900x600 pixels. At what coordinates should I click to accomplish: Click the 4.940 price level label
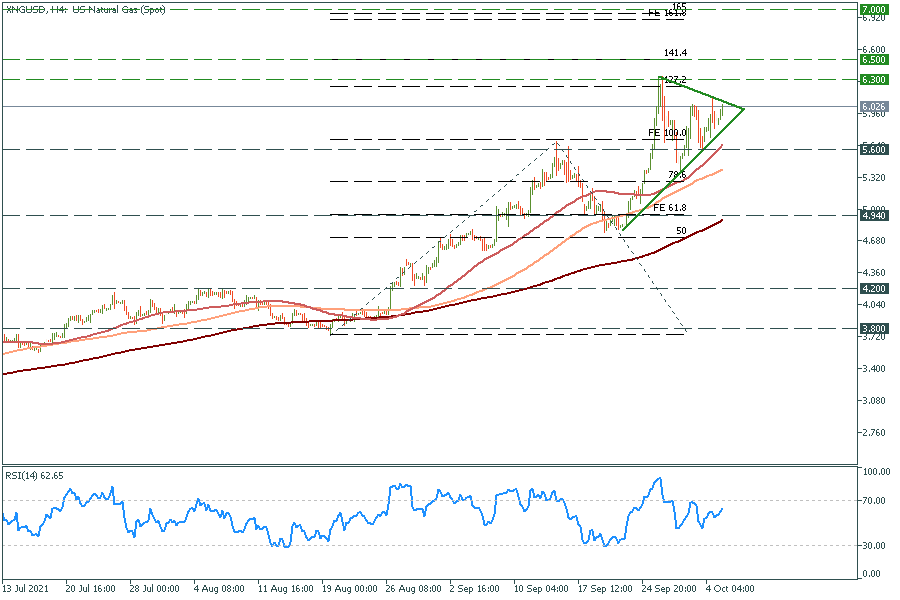pos(872,215)
